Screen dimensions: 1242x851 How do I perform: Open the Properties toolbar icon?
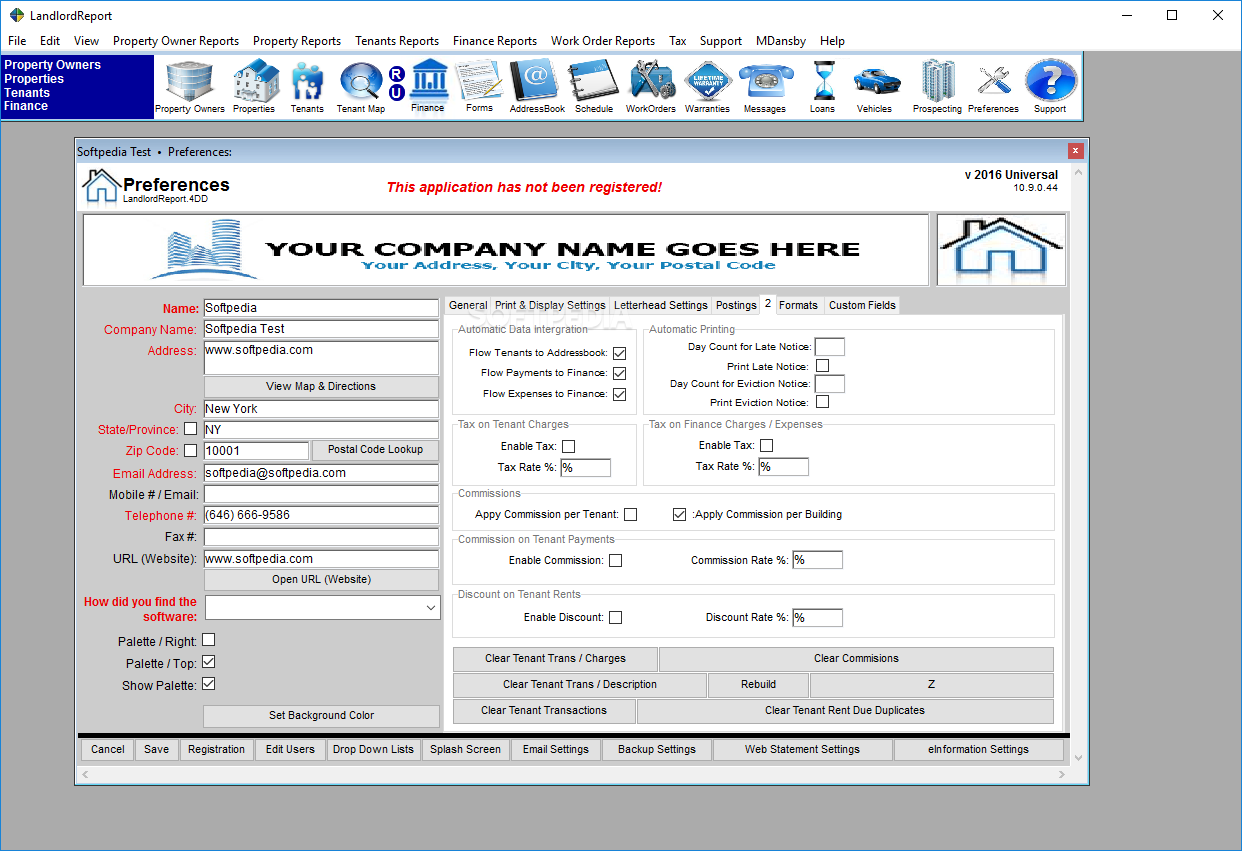click(255, 87)
